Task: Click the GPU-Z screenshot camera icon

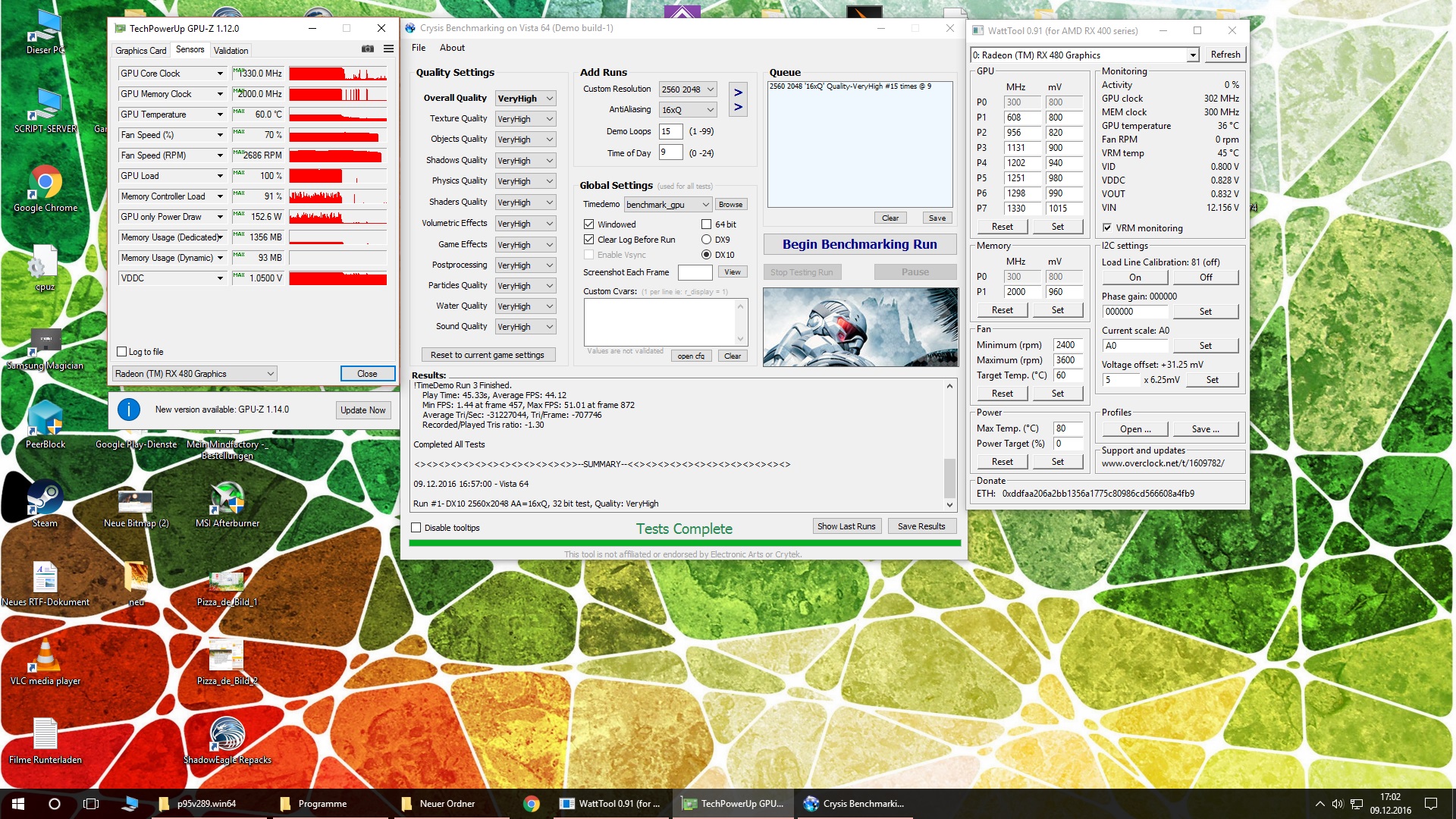Action: 368,49
